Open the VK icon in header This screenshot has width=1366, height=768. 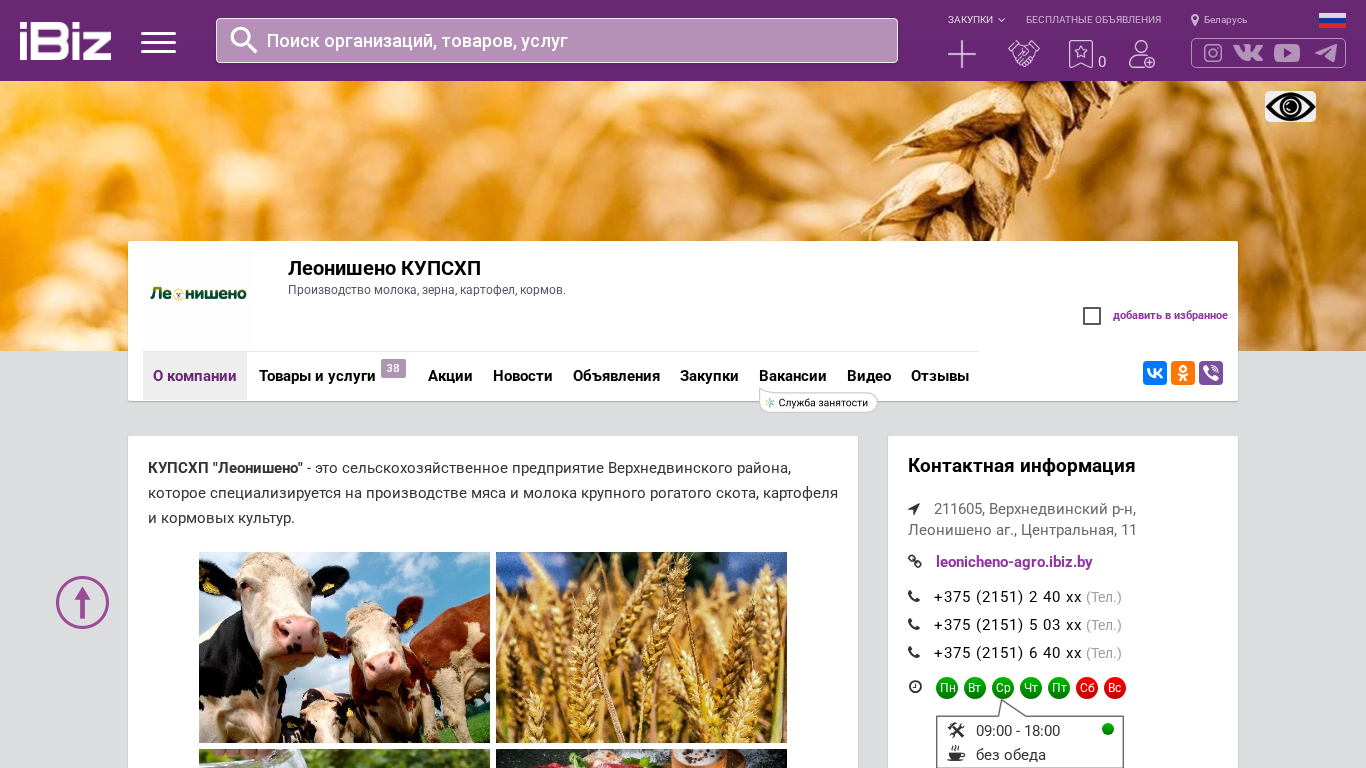1248,53
